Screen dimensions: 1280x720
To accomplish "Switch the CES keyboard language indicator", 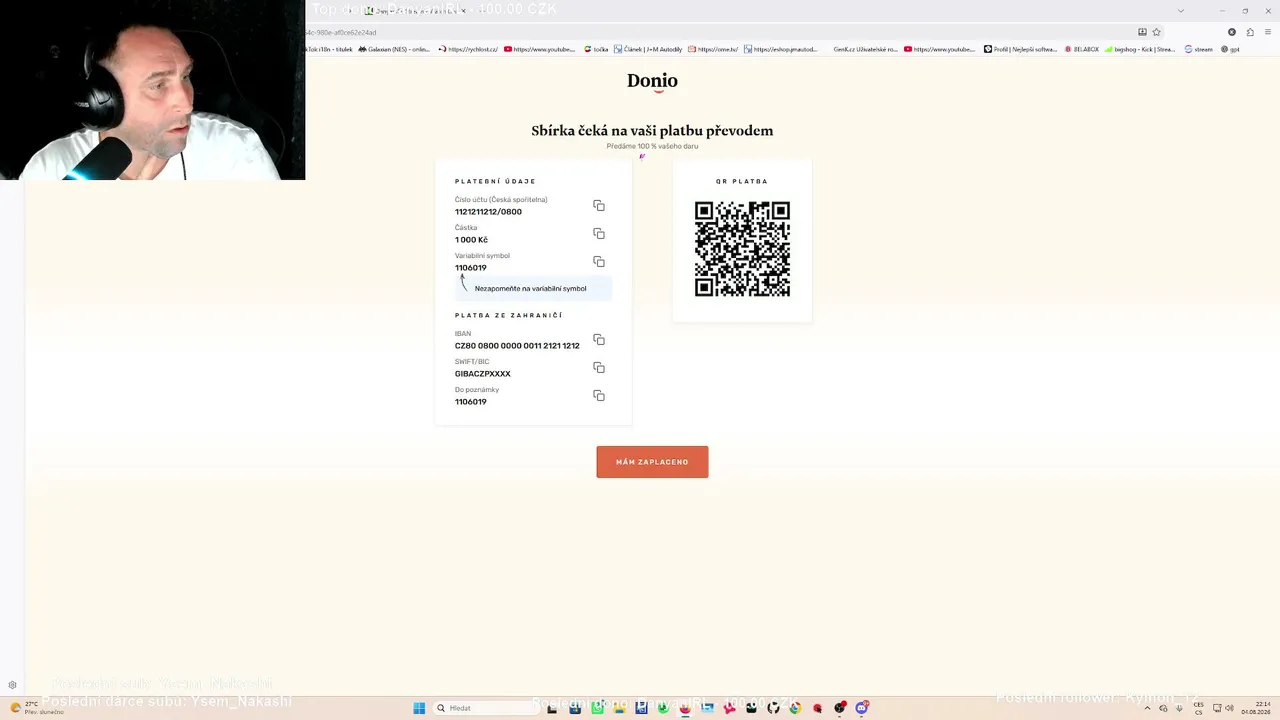I will coord(1198,708).
